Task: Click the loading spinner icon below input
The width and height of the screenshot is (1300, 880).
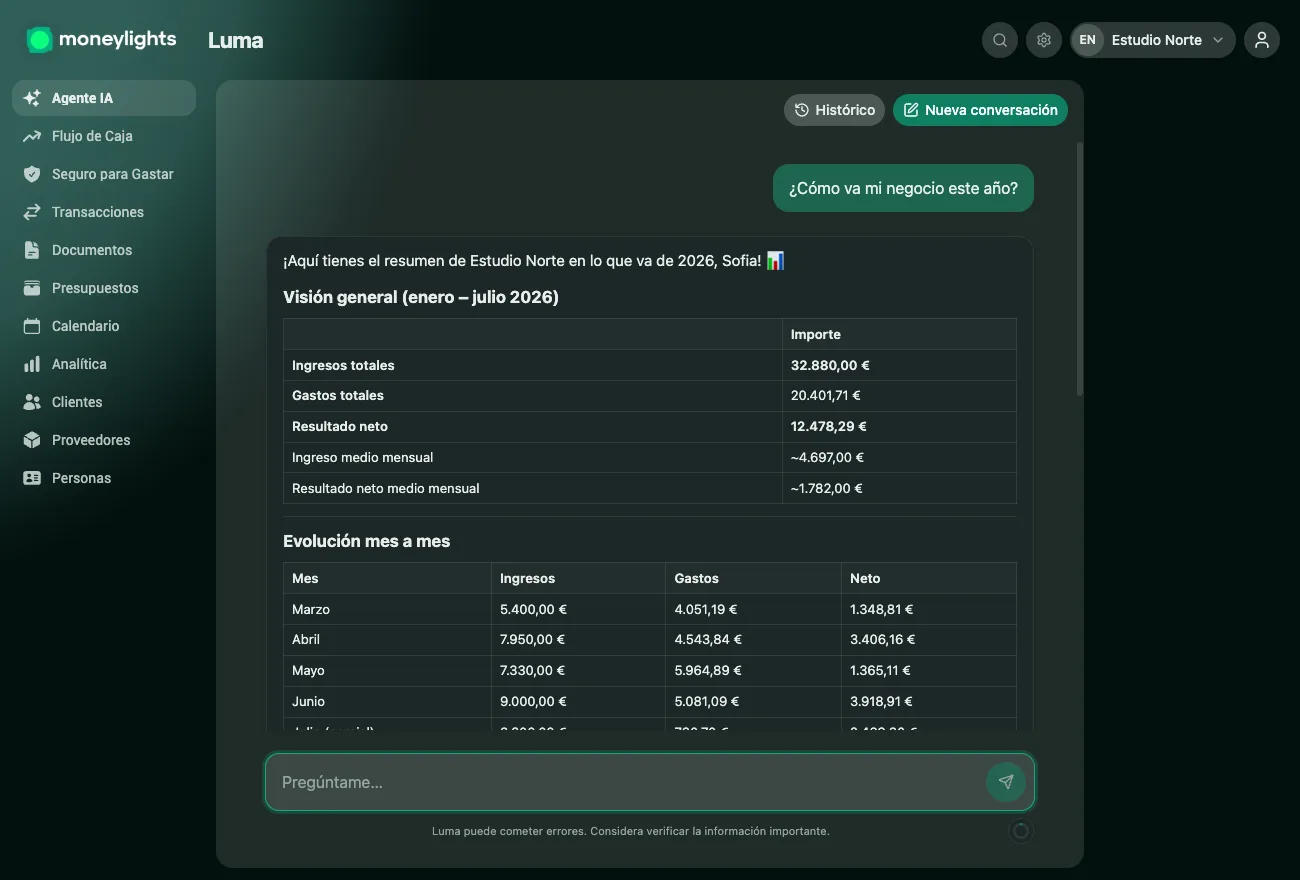Action: pyautogui.click(x=1020, y=831)
